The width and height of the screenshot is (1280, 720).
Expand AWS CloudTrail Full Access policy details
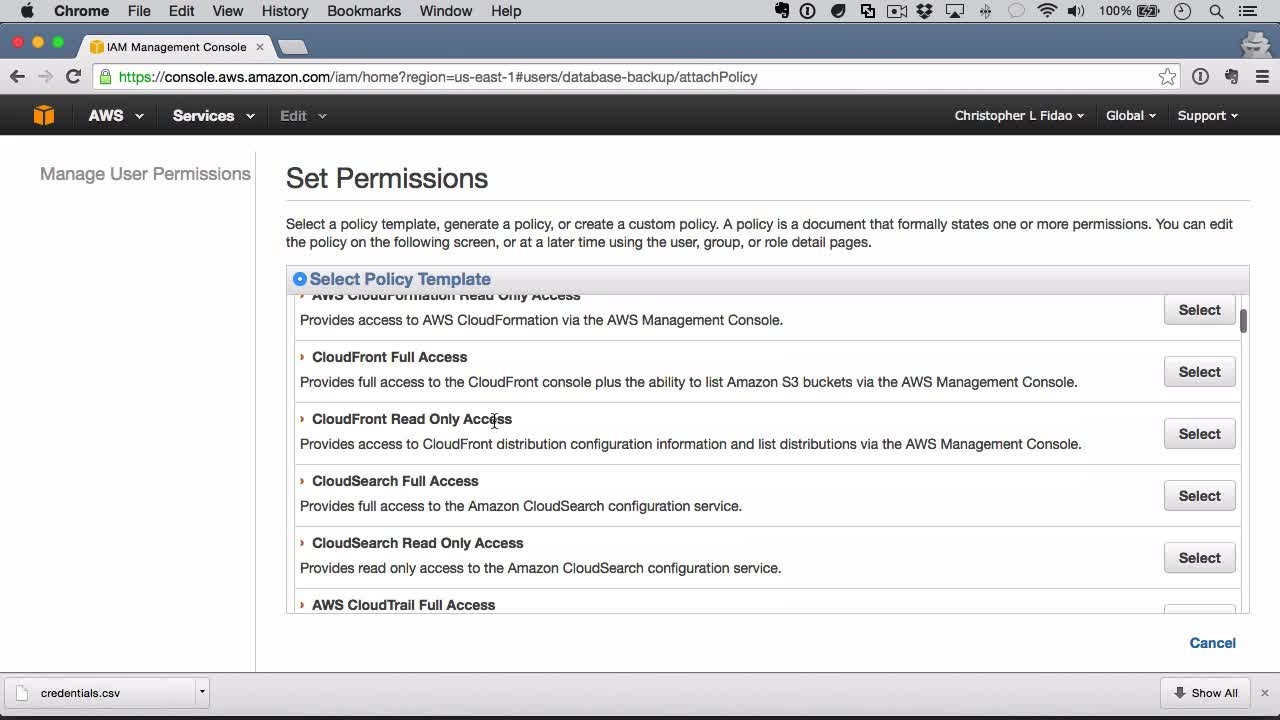(x=302, y=605)
